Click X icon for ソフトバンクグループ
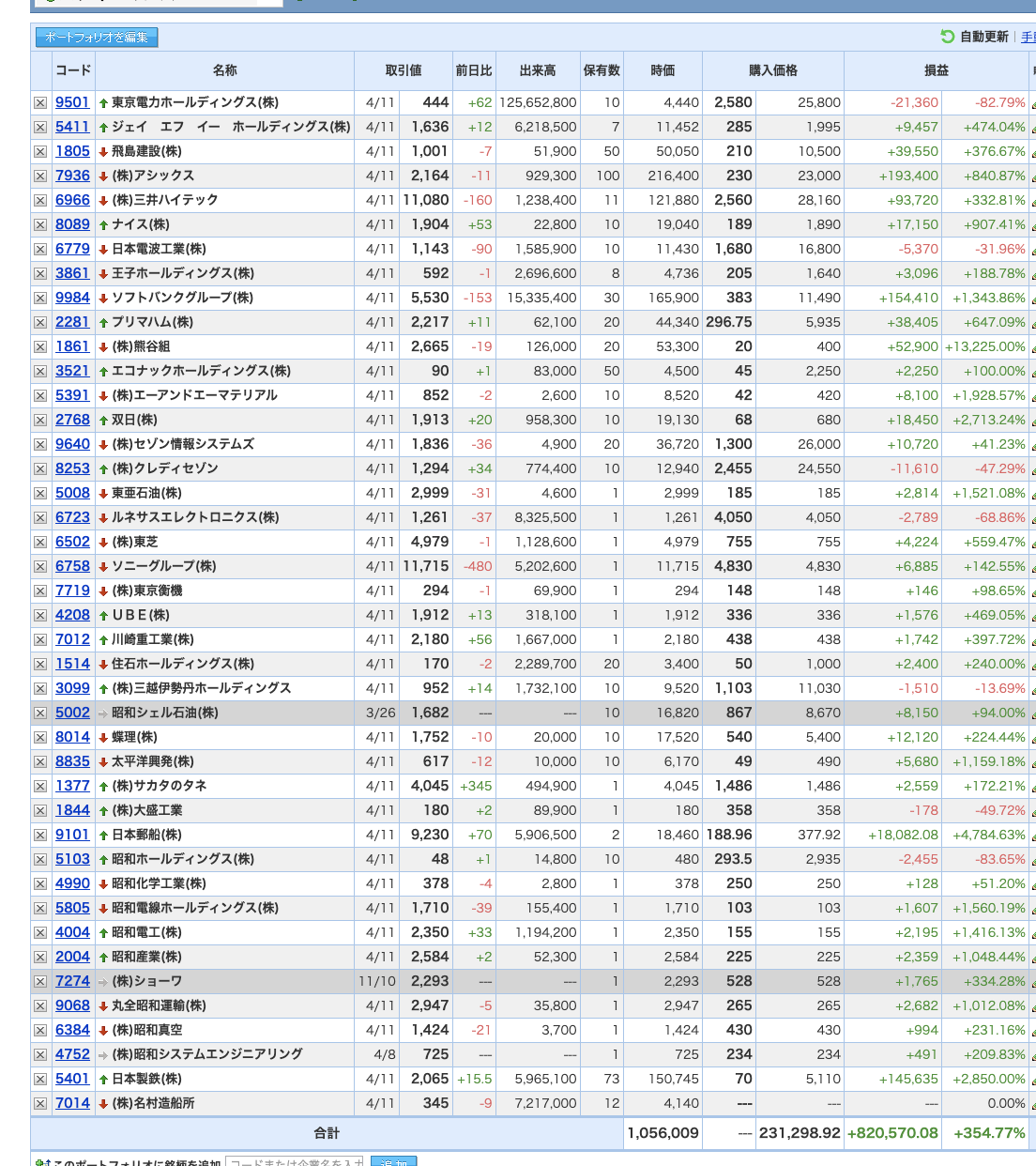1036x1166 pixels. (40, 298)
